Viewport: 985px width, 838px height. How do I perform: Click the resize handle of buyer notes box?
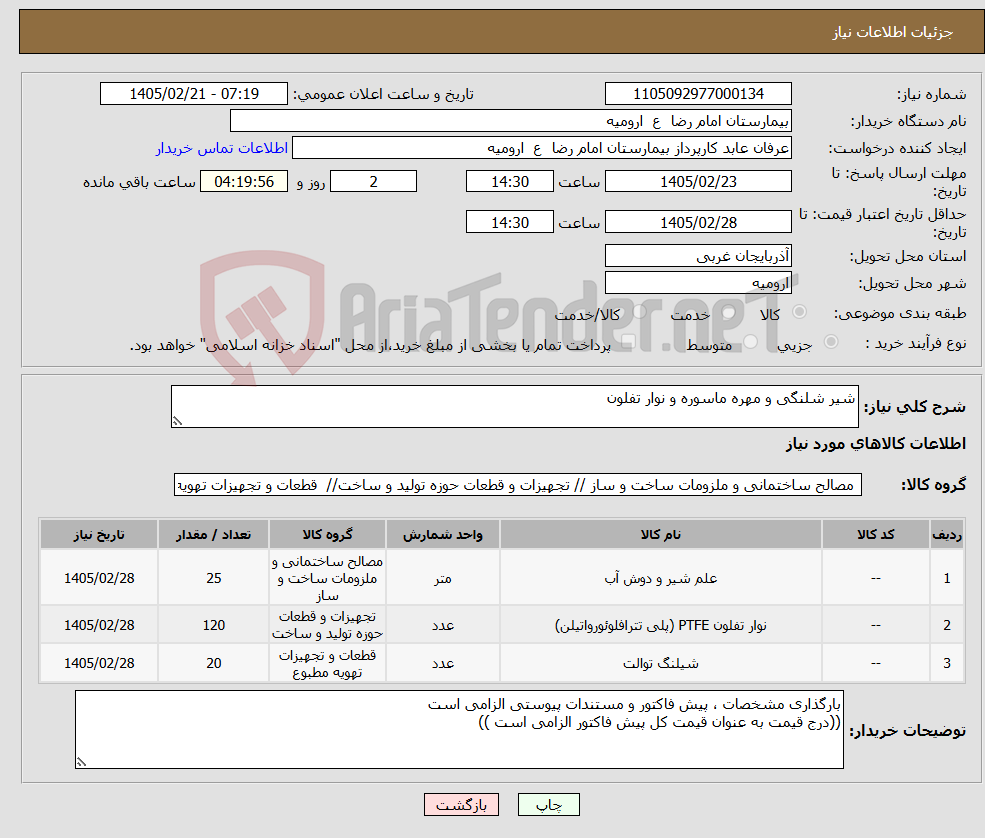81,762
